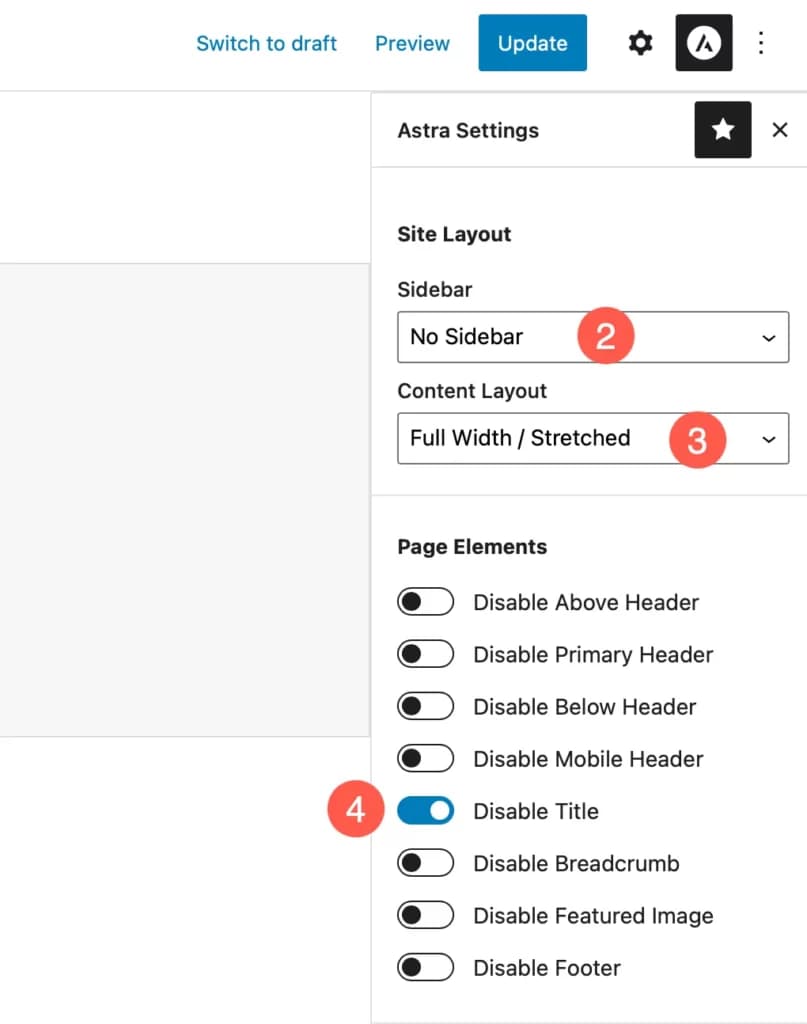Close the Astra Settings panel
807x1024 pixels.
click(780, 130)
